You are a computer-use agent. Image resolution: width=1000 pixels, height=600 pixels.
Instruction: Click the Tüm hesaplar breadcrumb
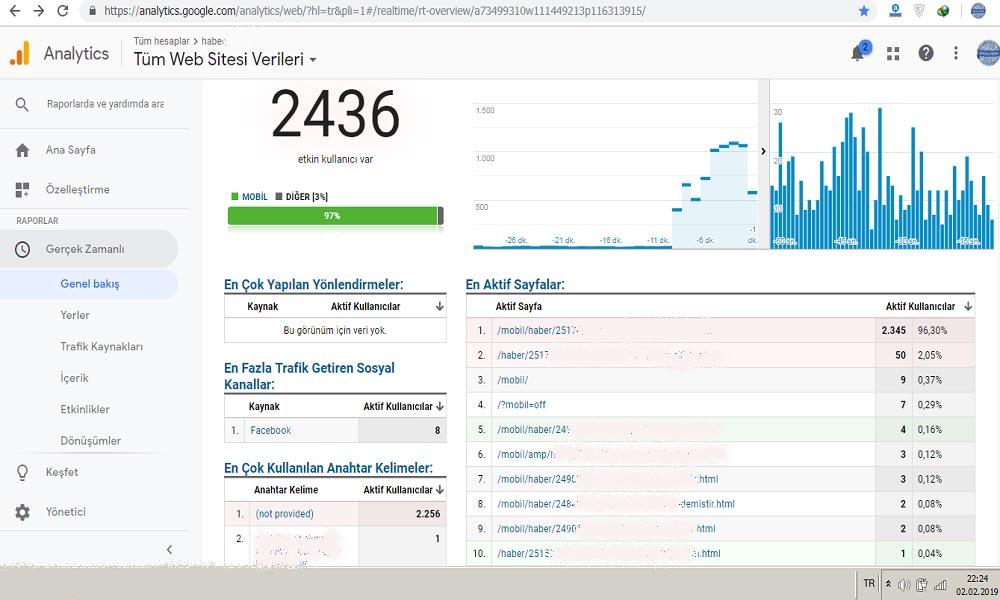[x=161, y=41]
